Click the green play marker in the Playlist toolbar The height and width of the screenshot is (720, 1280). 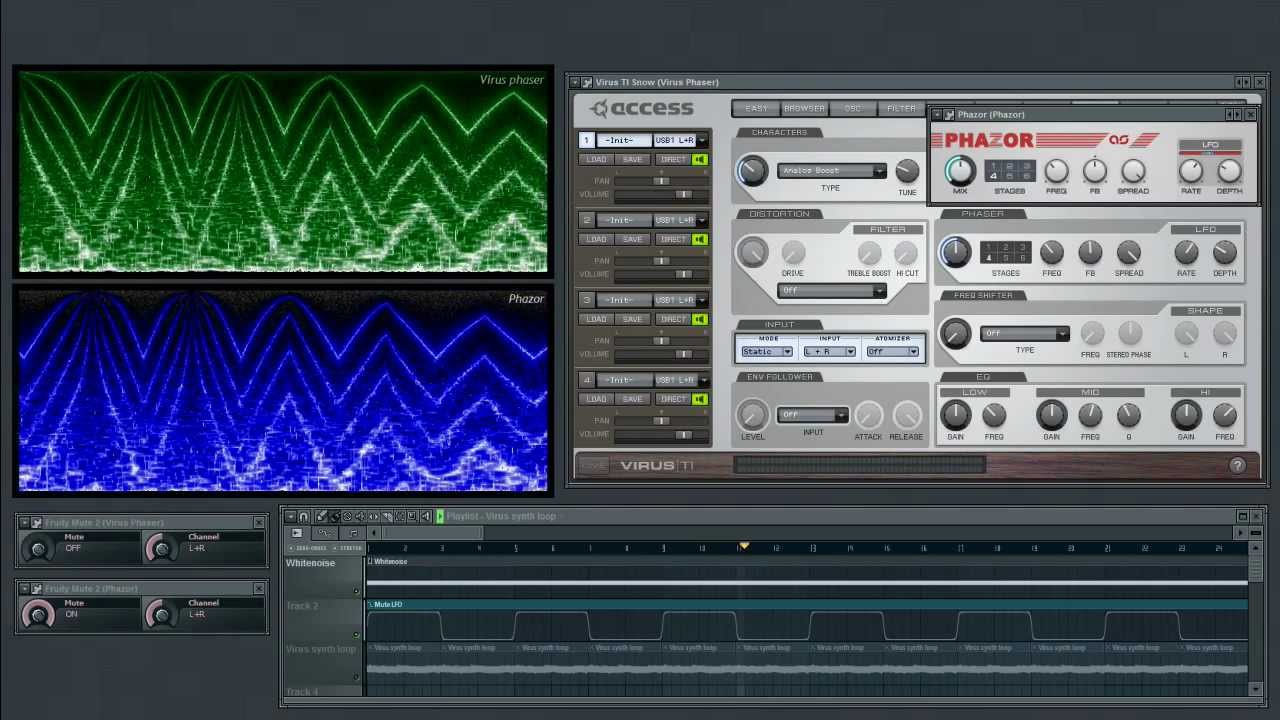[439, 516]
